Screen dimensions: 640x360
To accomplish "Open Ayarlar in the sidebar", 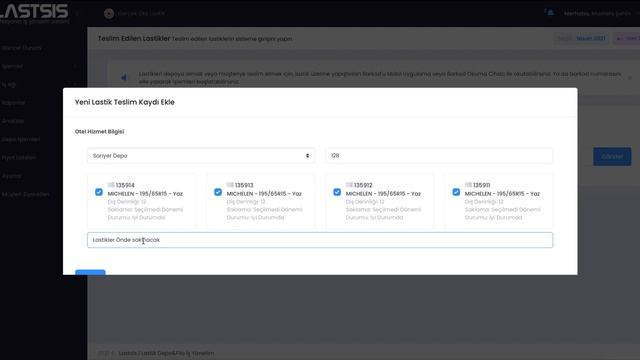I will click(11, 176).
